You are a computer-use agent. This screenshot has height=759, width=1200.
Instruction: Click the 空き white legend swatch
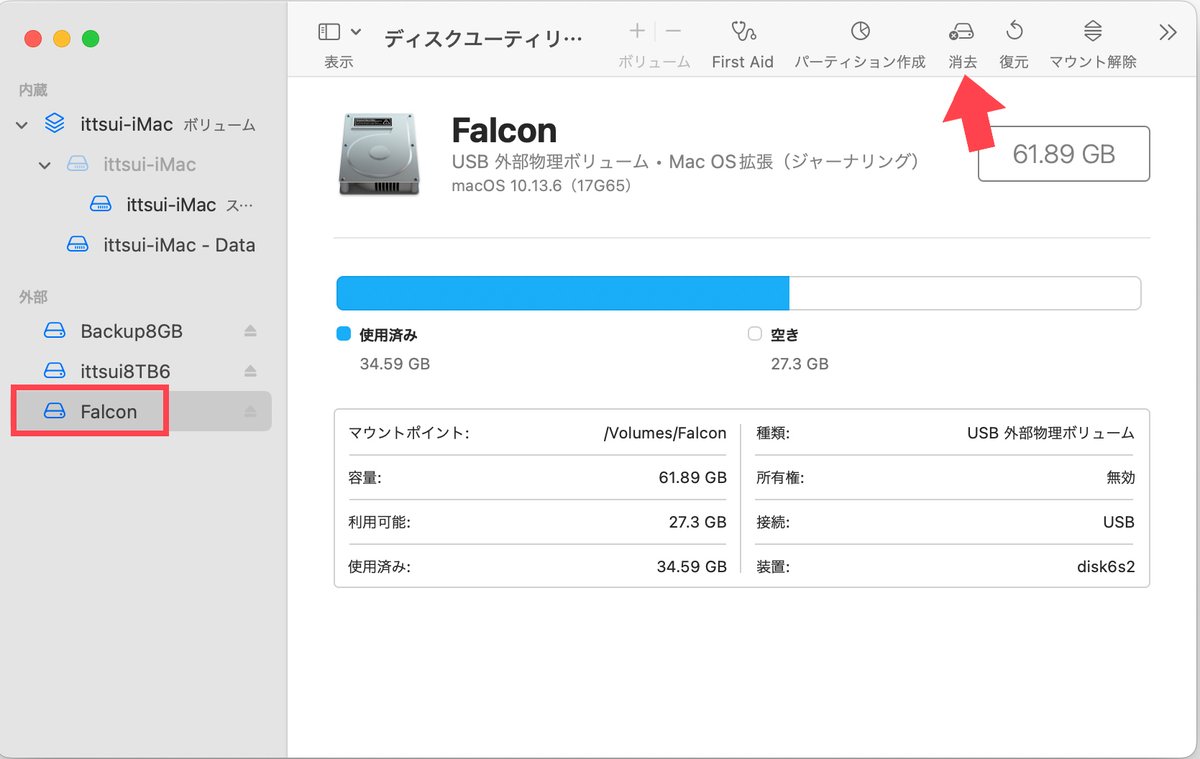(755, 335)
